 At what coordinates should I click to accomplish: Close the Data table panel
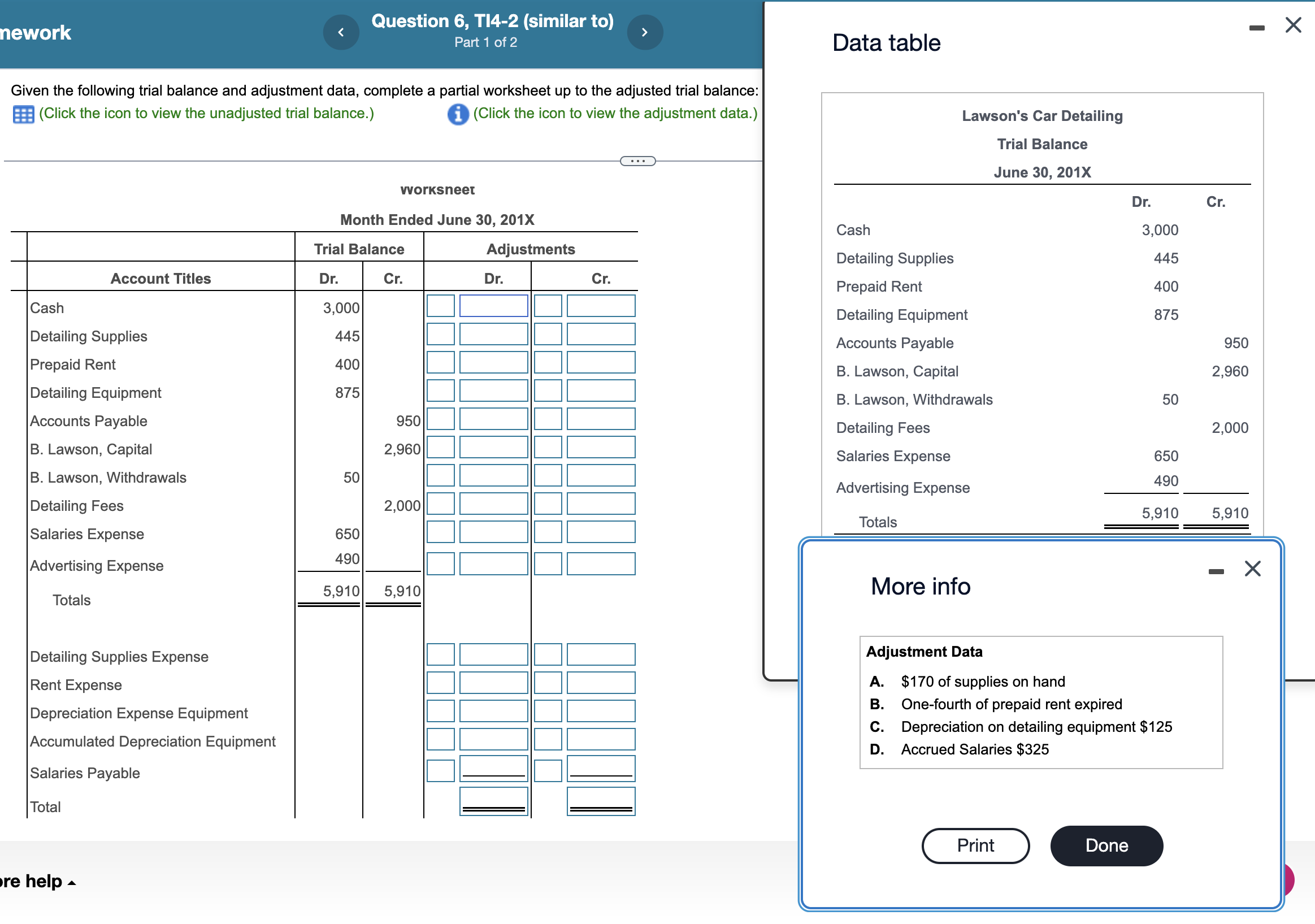(1293, 25)
